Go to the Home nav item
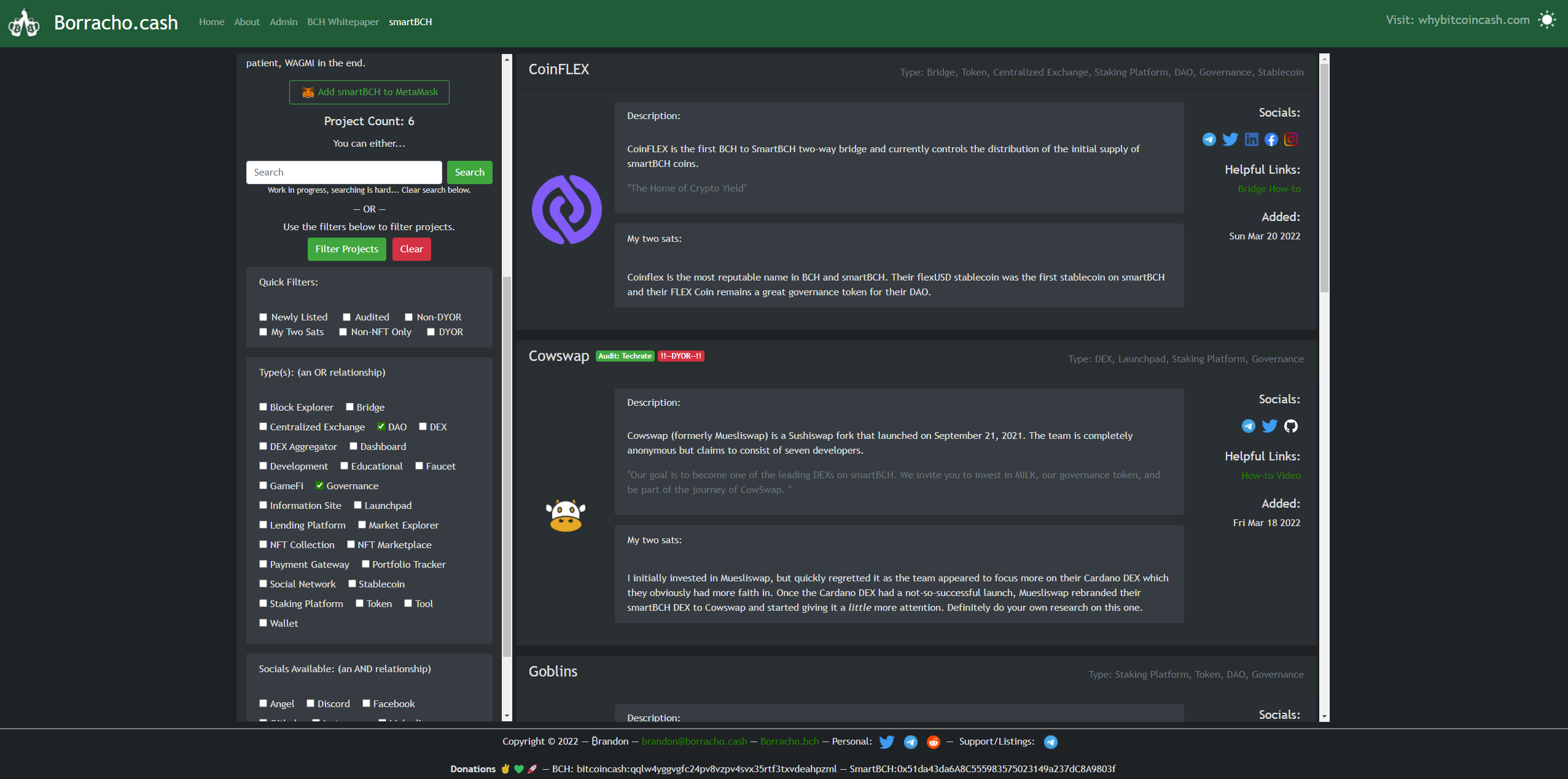The image size is (1568, 779). coord(211,22)
